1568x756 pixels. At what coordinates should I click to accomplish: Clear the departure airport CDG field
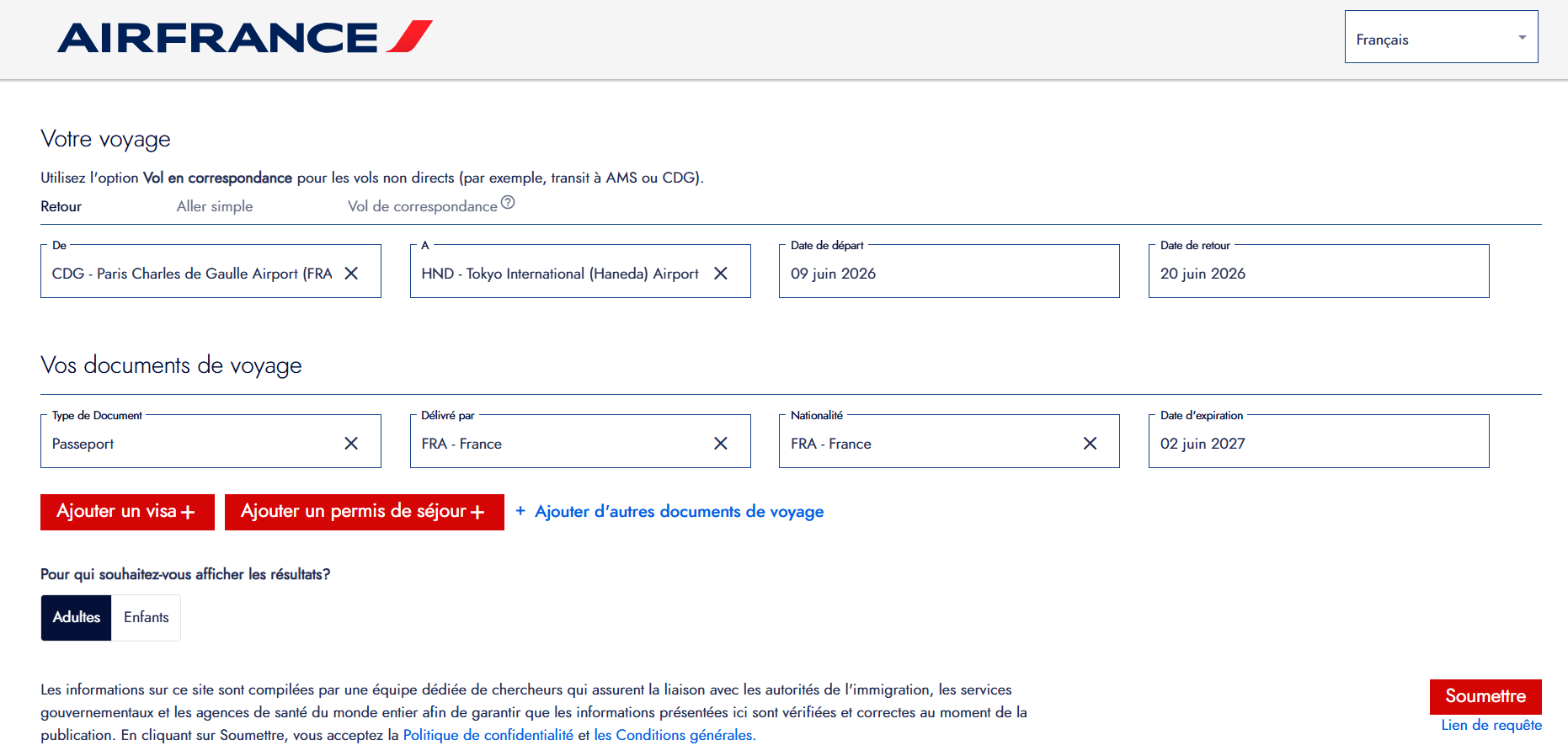point(351,274)
